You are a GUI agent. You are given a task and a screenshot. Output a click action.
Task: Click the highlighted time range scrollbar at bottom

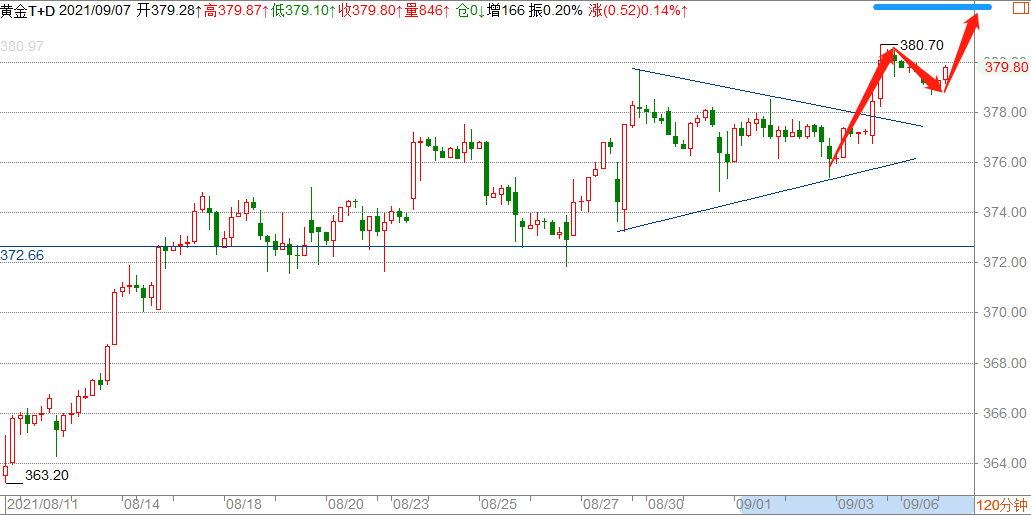pos(856,505)
